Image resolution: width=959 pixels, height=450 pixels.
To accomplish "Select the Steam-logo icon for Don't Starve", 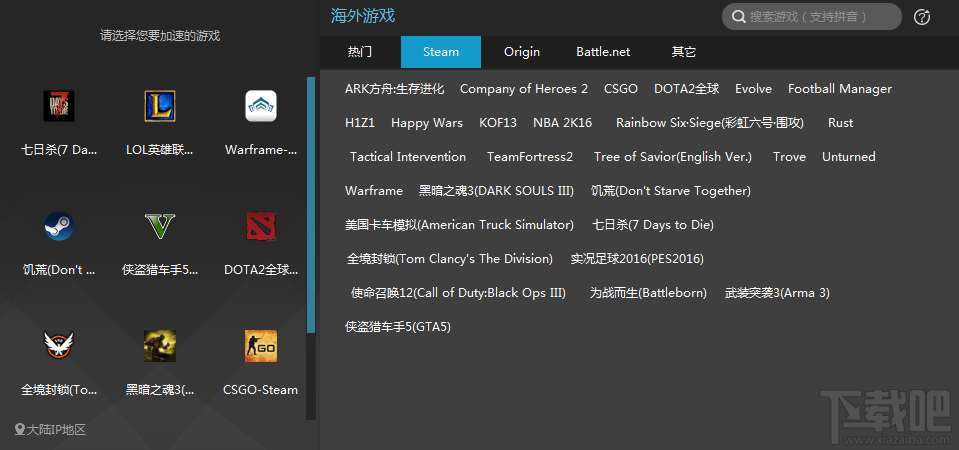I will 59,226.
